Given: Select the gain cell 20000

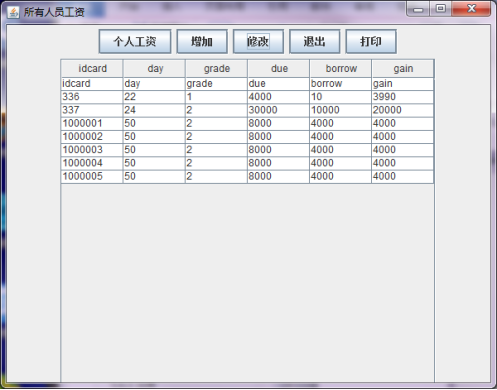Looking at the screenshot, I should 403,110.
